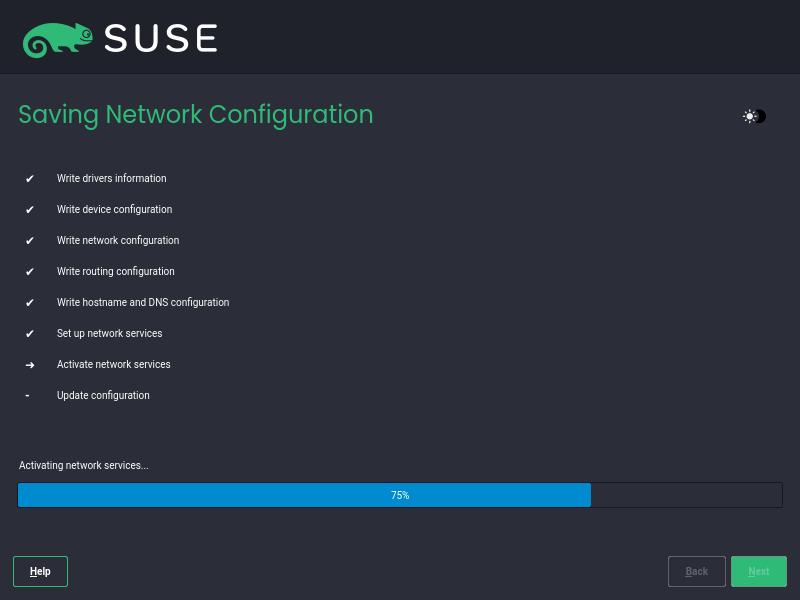Click the checkmark beside Write network configuration

coord(29,241)
